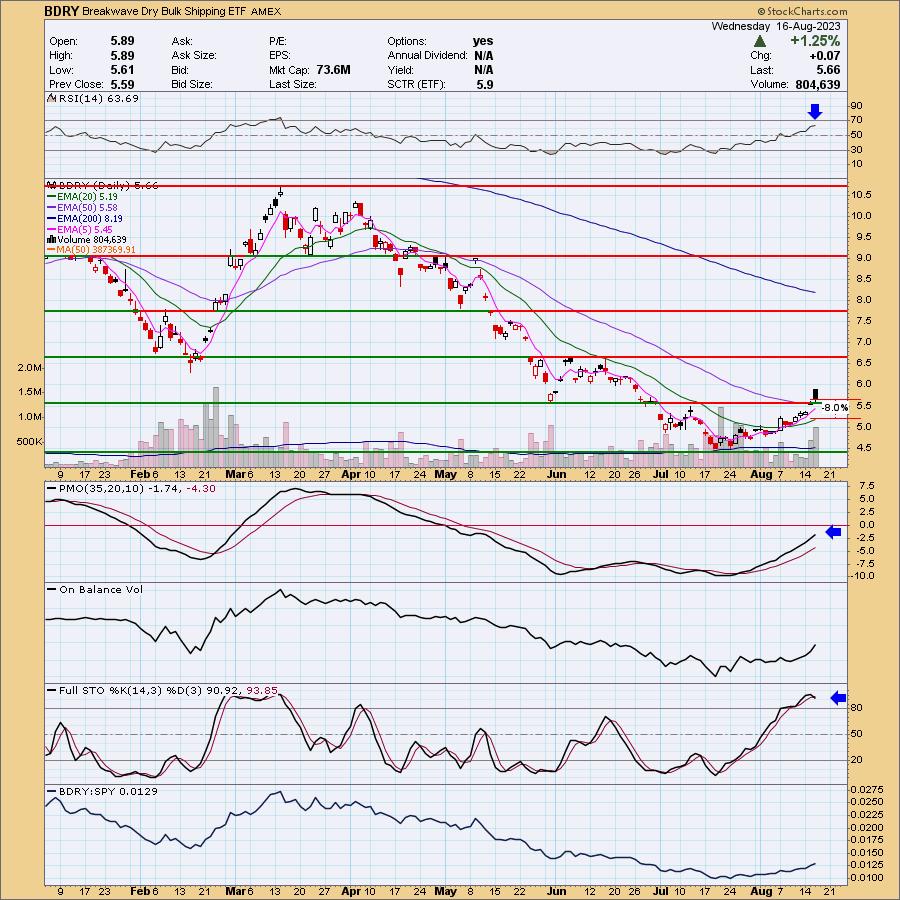This screenshot has height=900, width=900.
Task: Click the '90' RSI axis label
Action: pyautogui.click(x=856, y=106)
